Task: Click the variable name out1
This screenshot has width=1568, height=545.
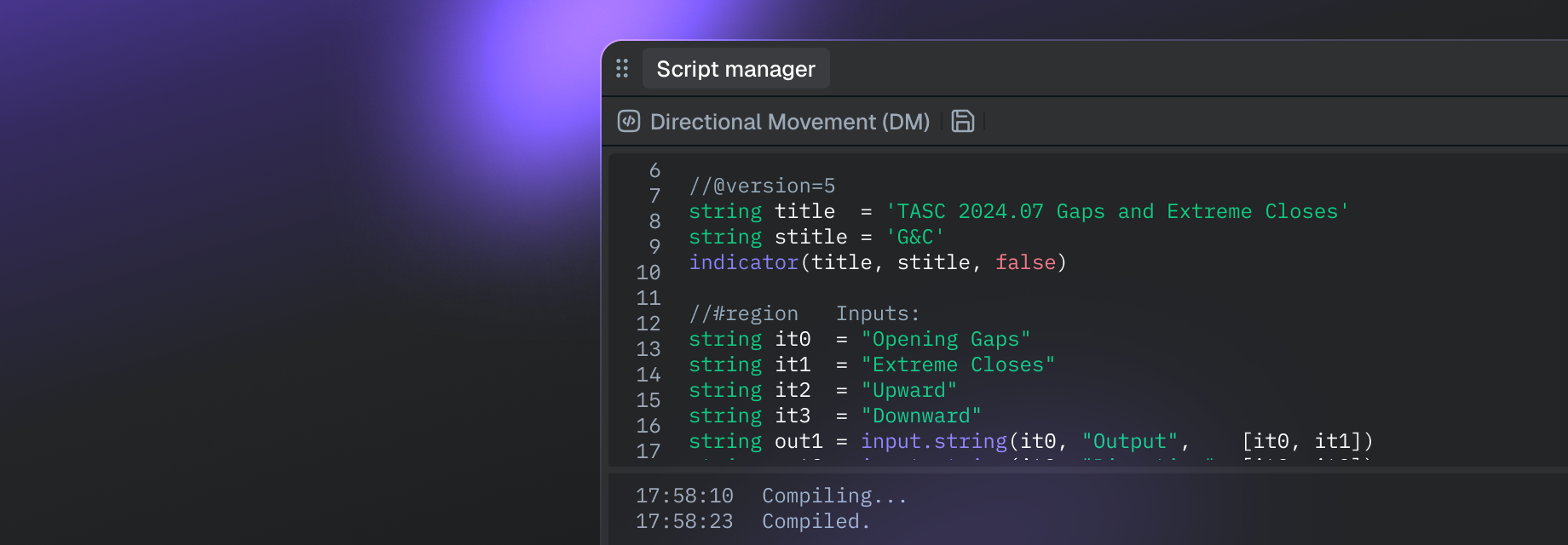Action: (798, 441)
